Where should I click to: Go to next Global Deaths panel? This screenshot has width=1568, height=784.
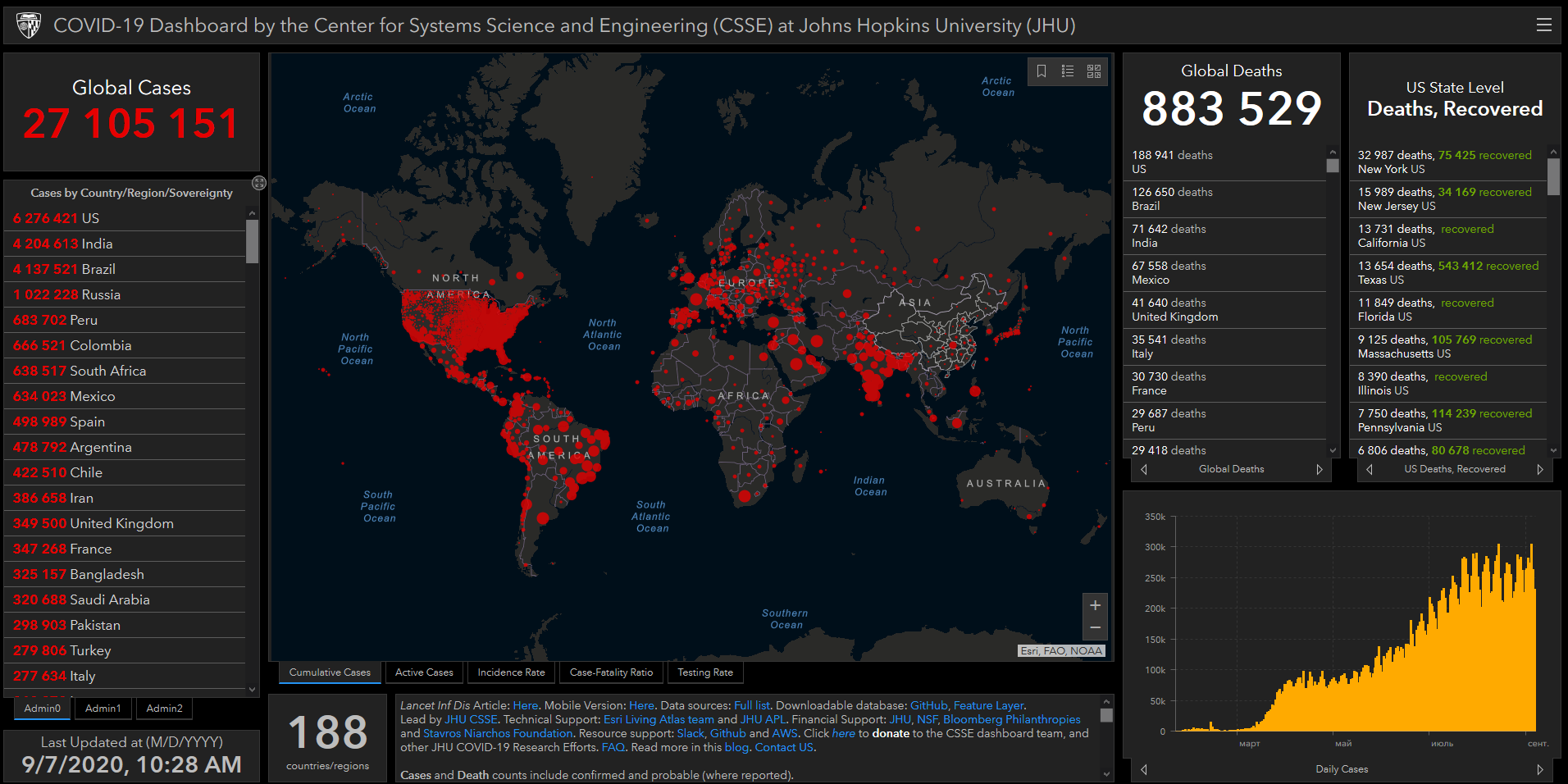point(1320,470)
